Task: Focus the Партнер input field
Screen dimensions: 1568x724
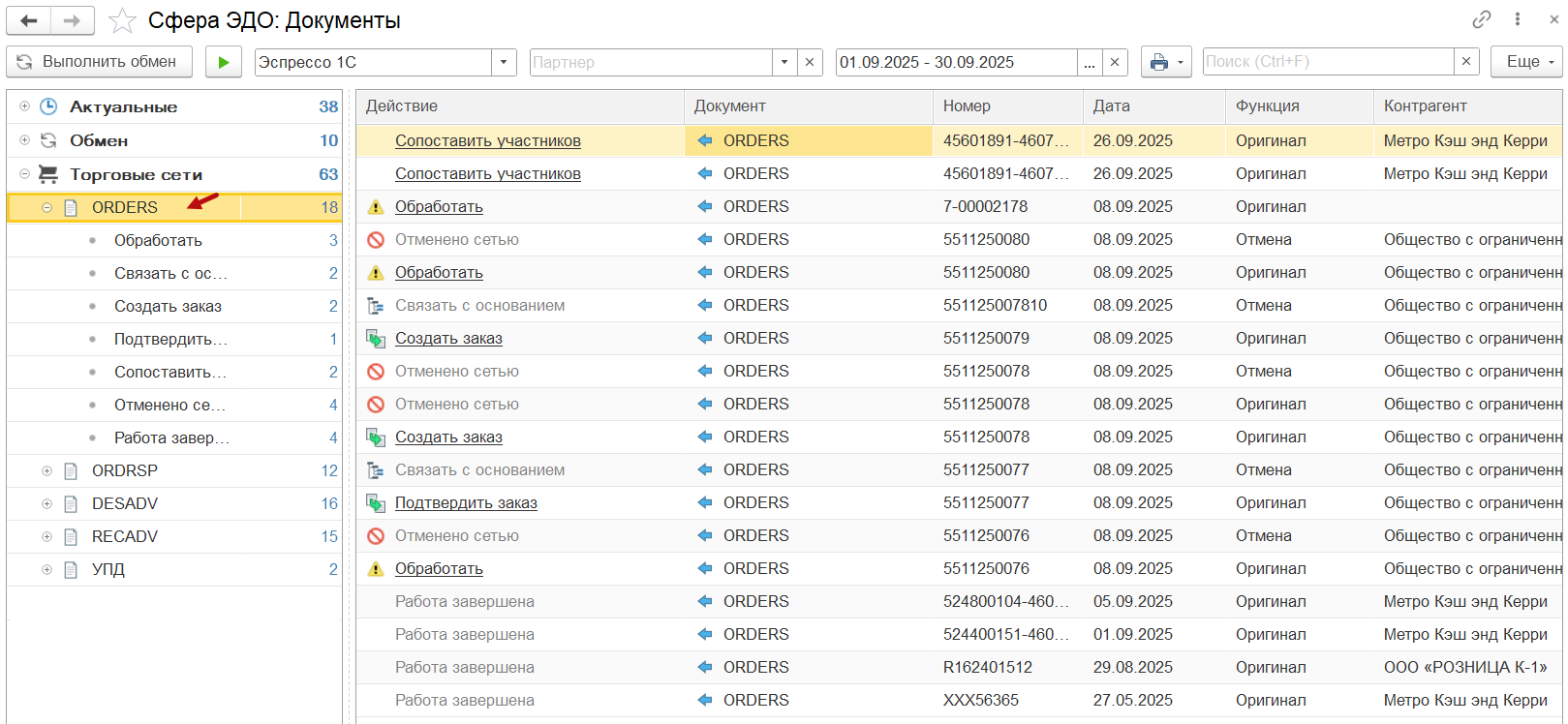Action: click(651, 62)
